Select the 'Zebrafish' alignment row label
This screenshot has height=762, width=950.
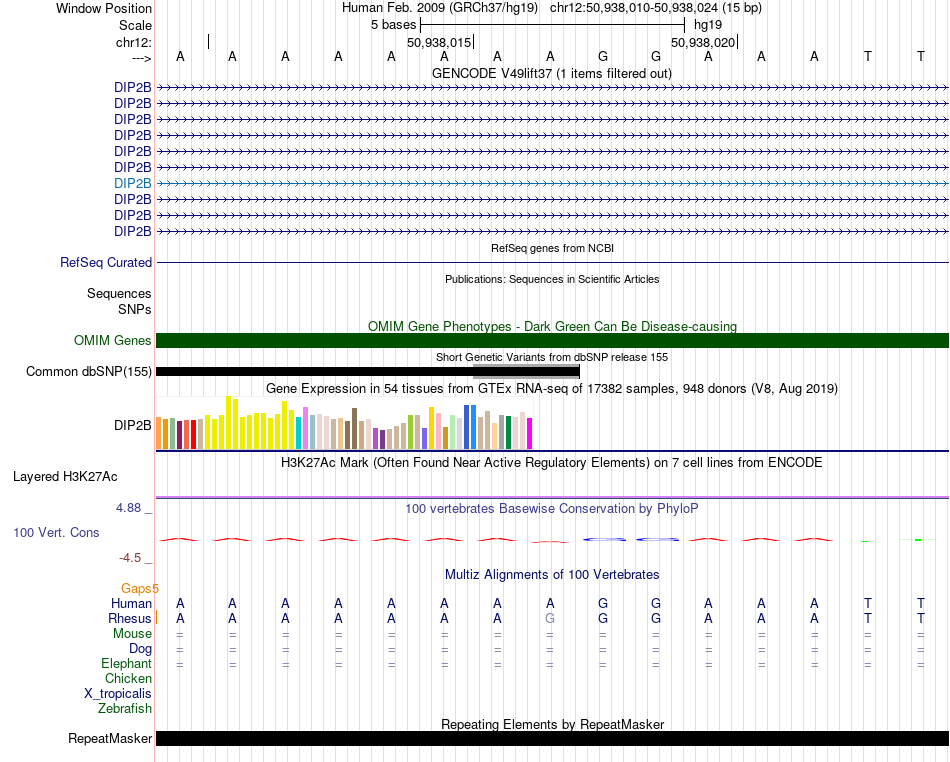(125, 708)
